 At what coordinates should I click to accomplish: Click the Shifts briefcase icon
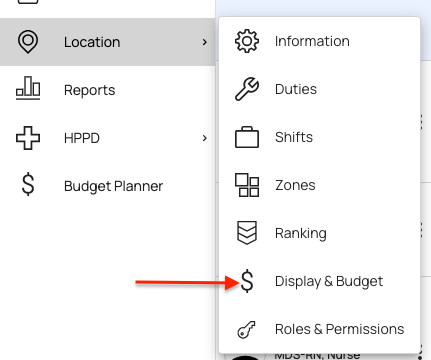pos(247,137)
